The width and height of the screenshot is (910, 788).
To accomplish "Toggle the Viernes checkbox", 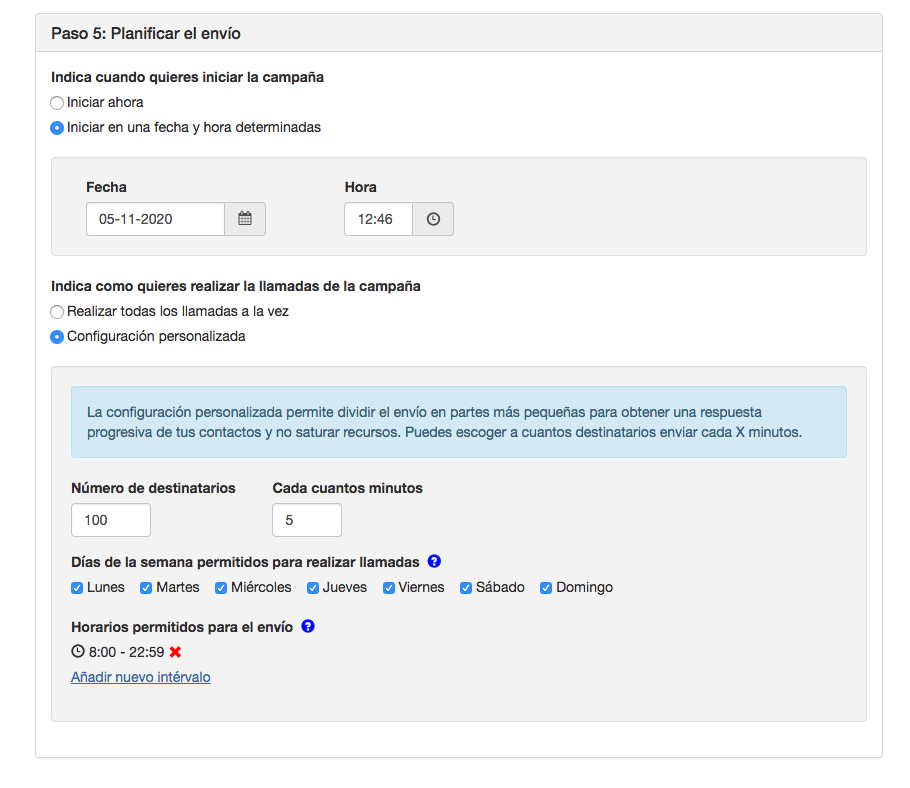I will 388,588.
